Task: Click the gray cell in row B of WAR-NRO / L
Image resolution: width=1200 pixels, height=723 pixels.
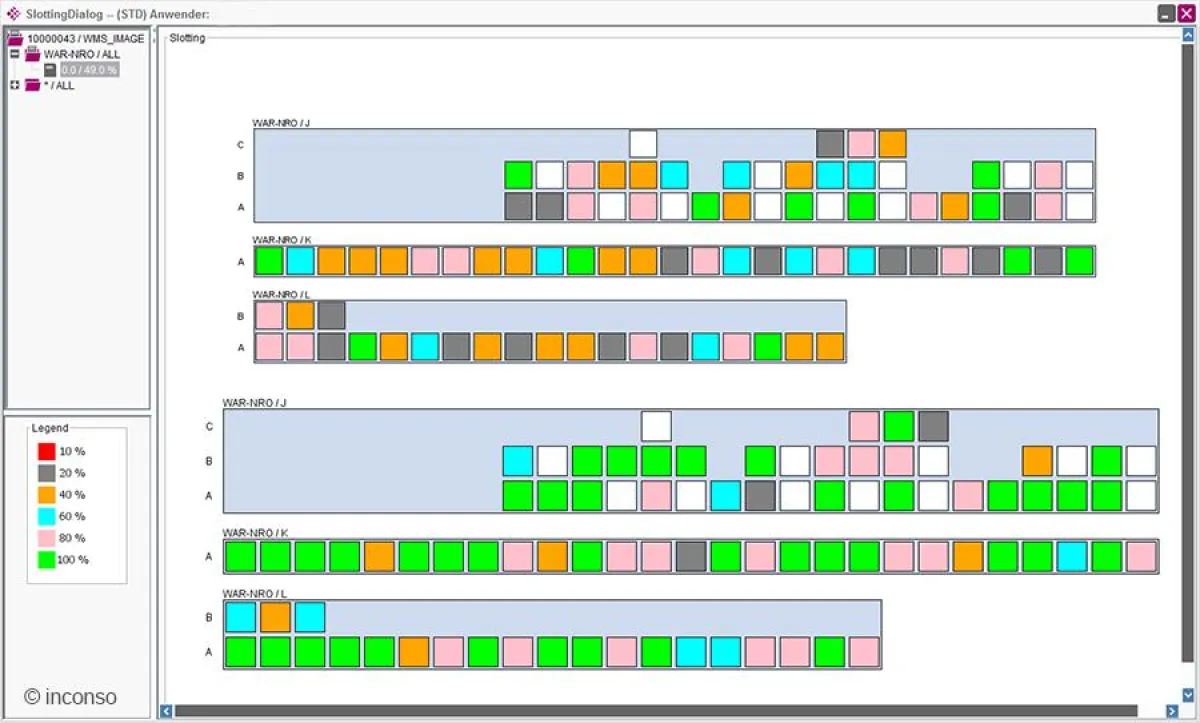Action: point(334,314)
